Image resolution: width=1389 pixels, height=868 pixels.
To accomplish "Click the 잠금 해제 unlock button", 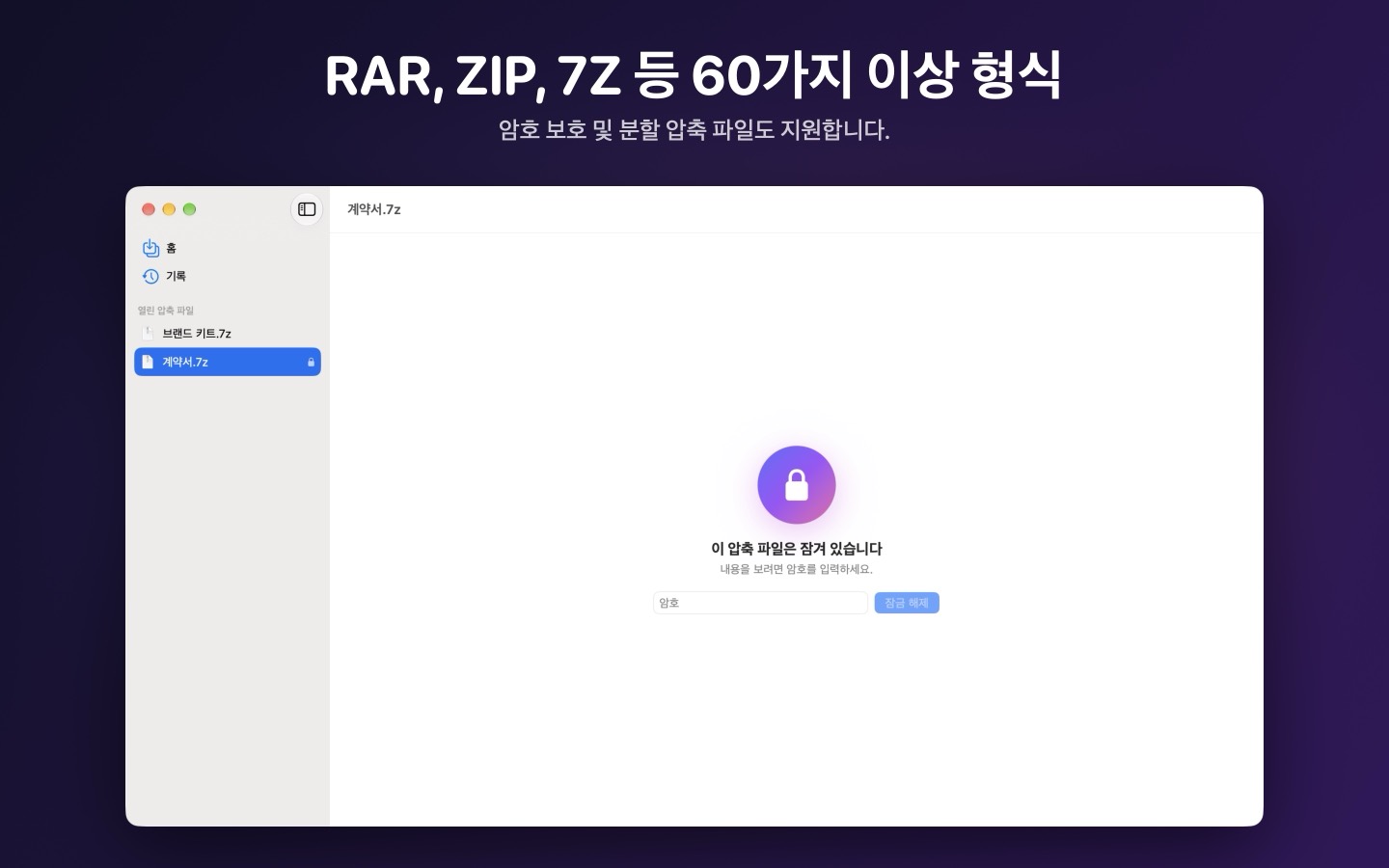I will pos(907,603).
